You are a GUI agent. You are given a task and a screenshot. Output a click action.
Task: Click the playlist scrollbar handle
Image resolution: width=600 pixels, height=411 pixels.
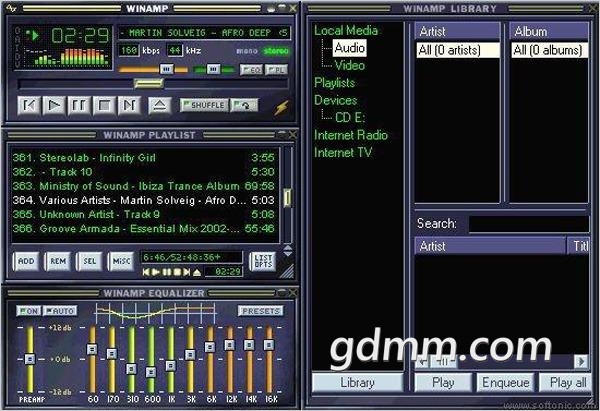[x=287, y=197]
